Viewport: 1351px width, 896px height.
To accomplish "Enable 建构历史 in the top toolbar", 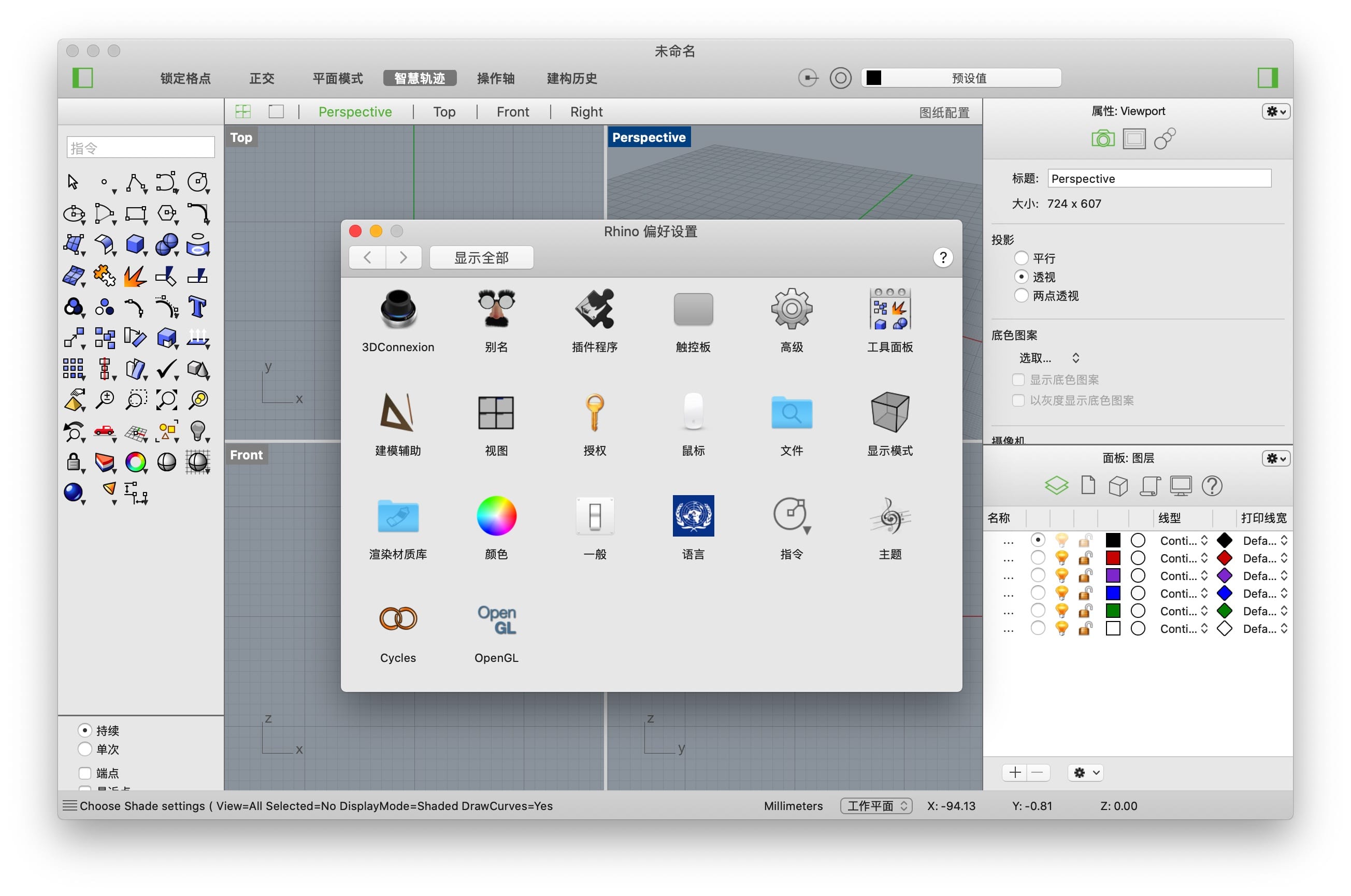I will tap(571, 78).
